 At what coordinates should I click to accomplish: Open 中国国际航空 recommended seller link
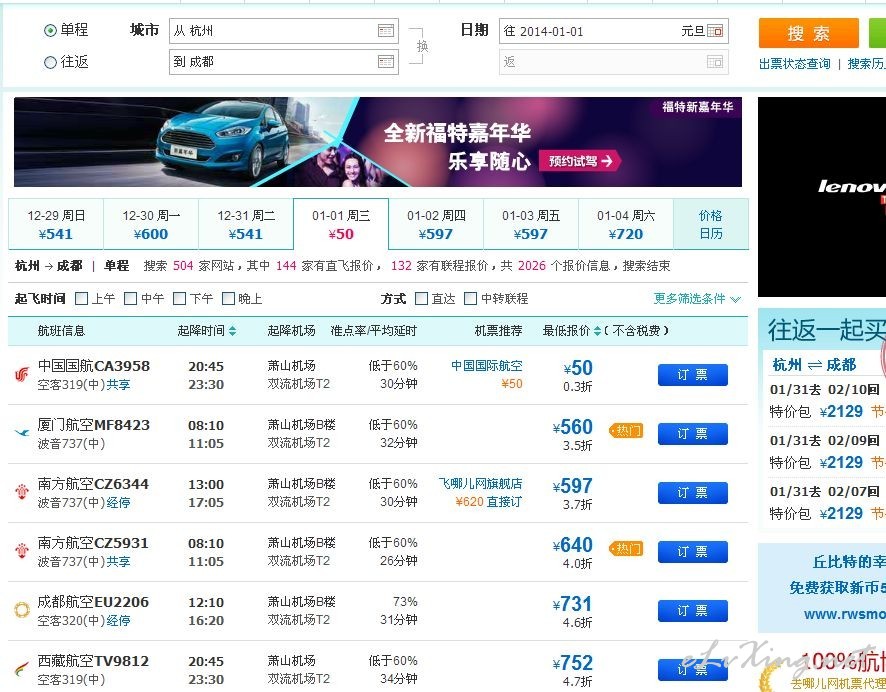coord(487,366)
